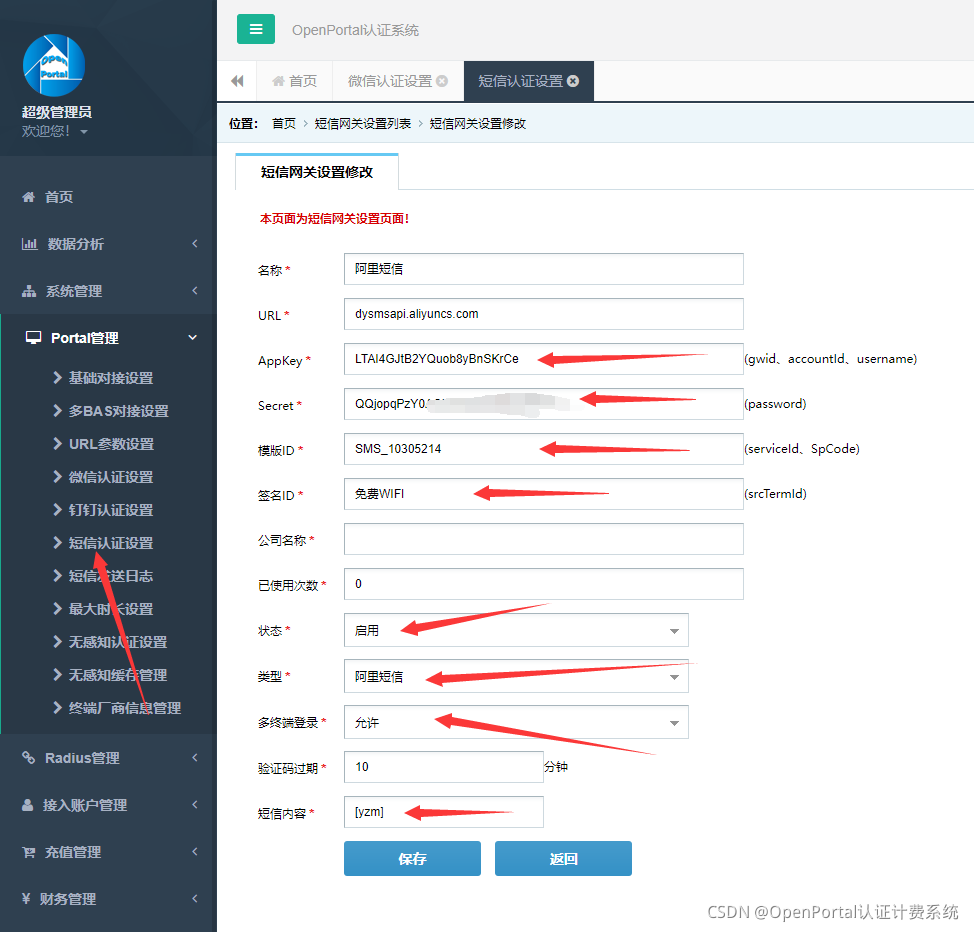Close the 微信认证设置 tab
This screenshot has width=974, height=932.
[442, 81]
